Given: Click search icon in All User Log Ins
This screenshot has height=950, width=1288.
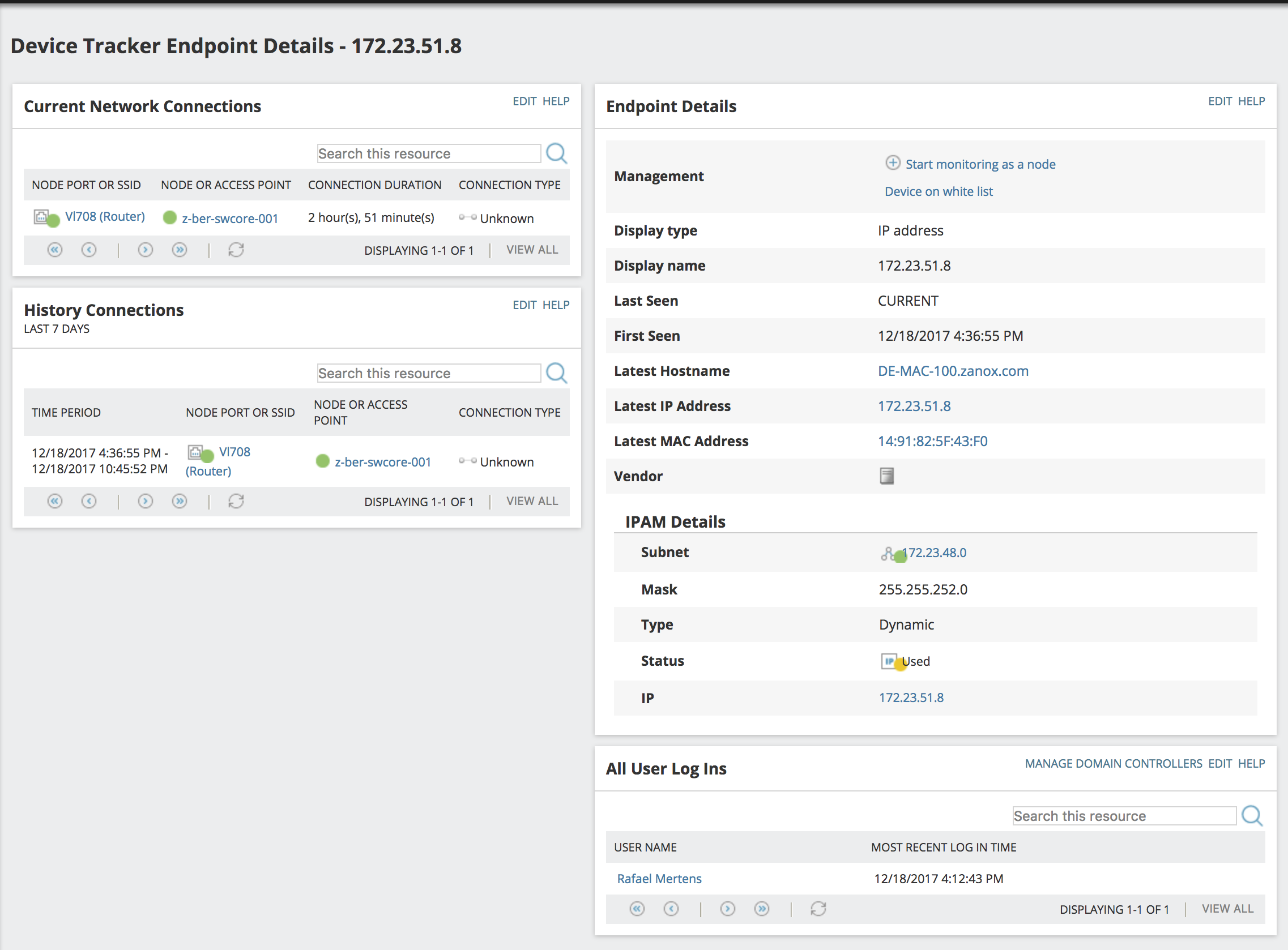Looking at the screenshot, I should point(1251,815).
